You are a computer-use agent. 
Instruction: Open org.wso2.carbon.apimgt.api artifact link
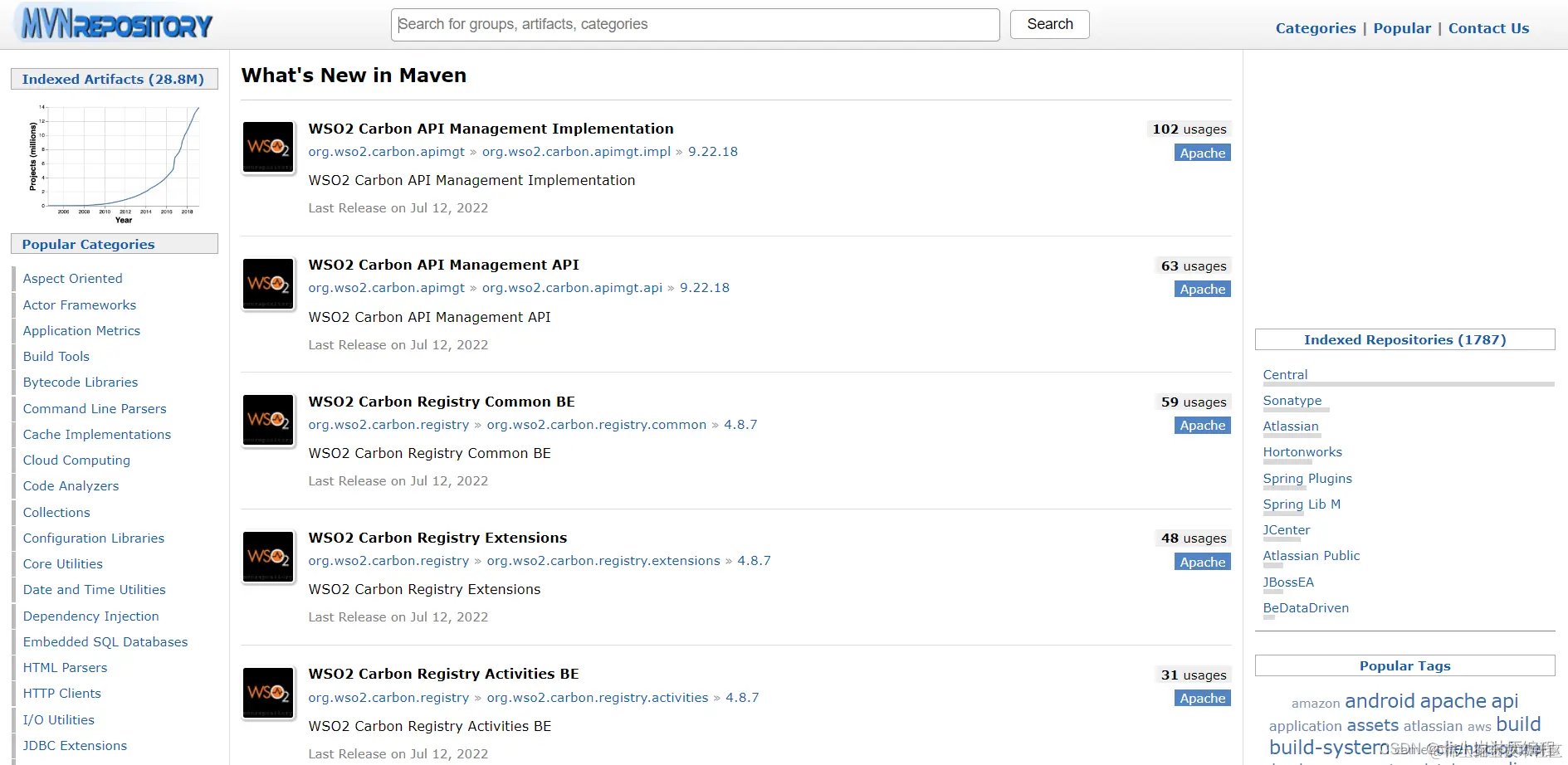[572, 288]
